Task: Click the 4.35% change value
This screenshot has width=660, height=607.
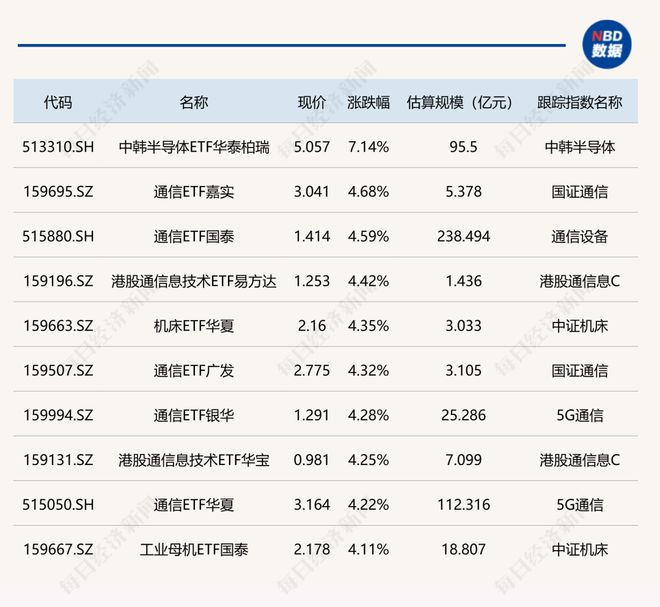Action: click(368, 326)
